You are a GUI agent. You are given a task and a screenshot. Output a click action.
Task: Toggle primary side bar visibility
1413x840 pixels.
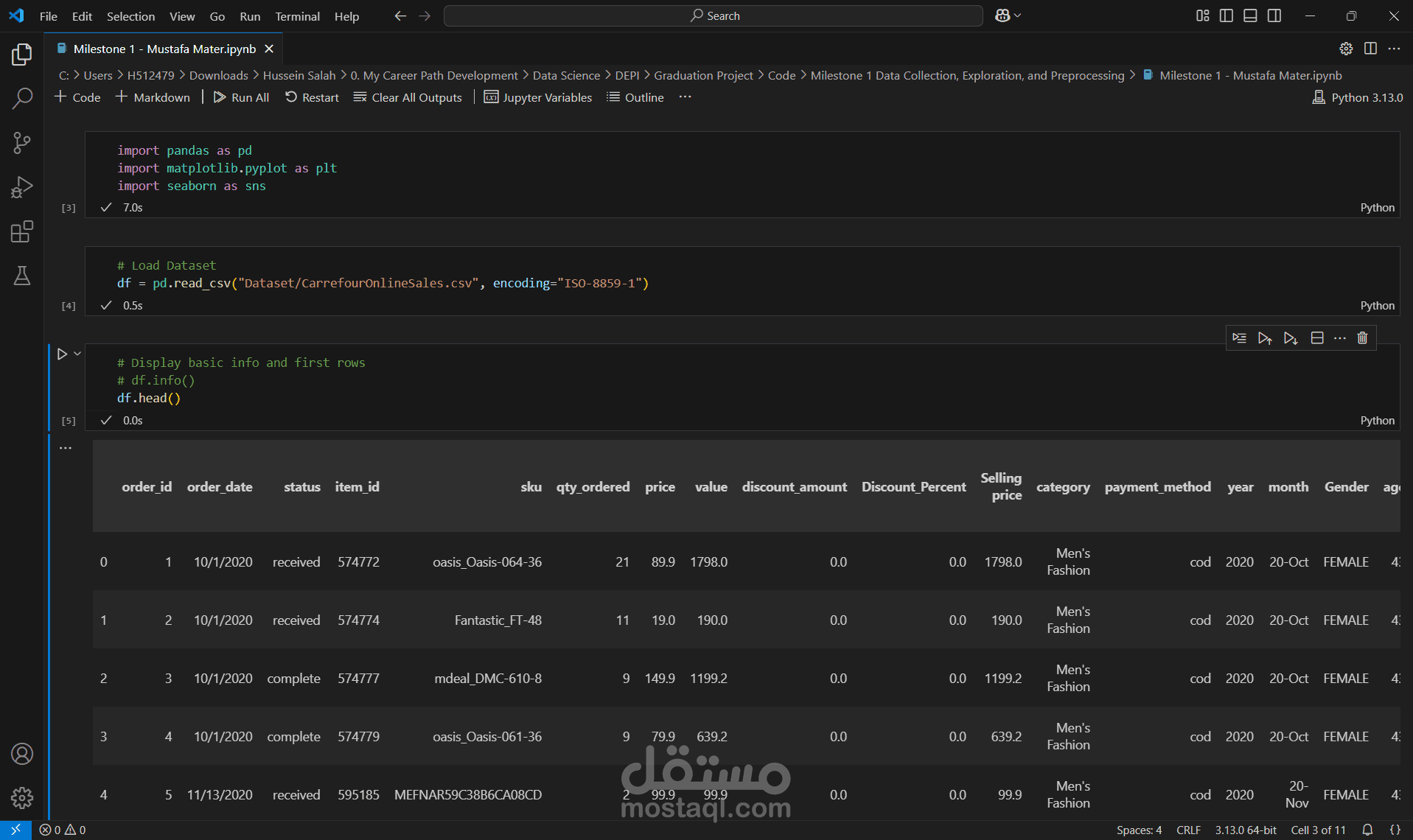click(1227, 15)
